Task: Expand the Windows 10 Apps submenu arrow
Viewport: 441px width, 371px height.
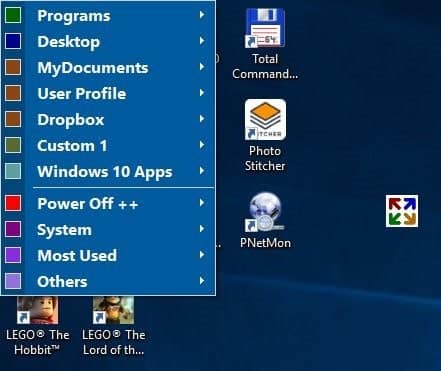Action: click(202, 171)
